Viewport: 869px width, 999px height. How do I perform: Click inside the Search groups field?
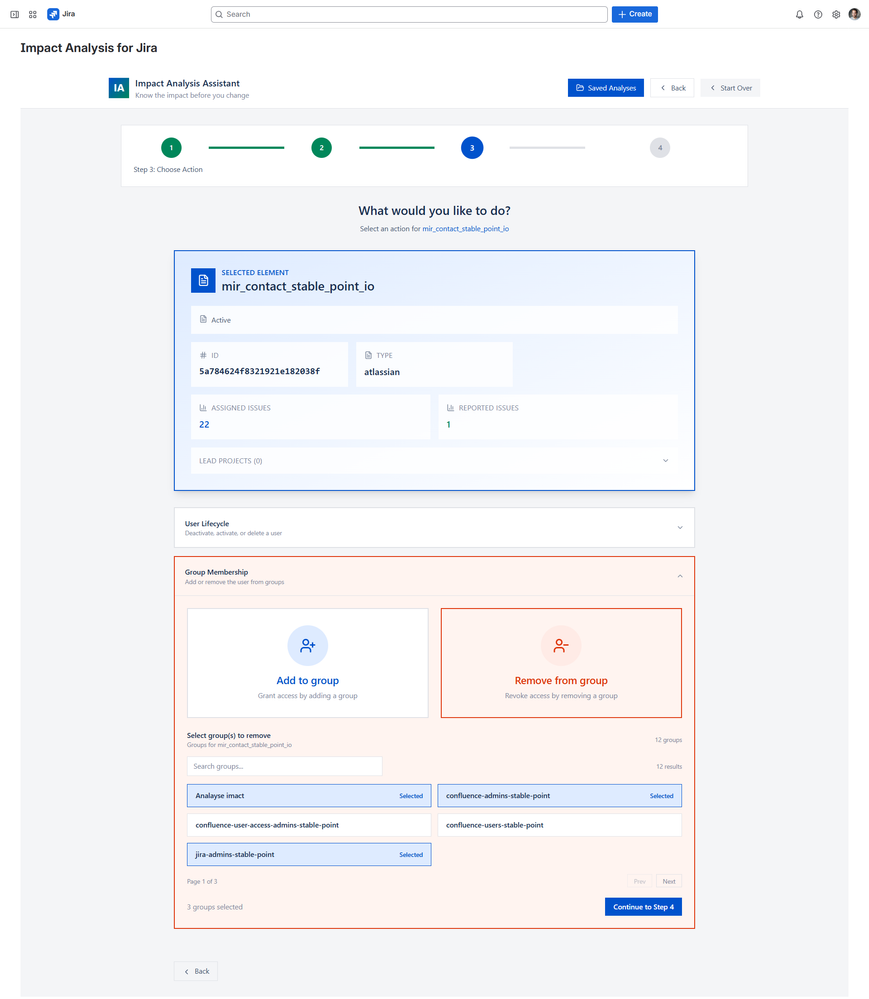(284, 765)
